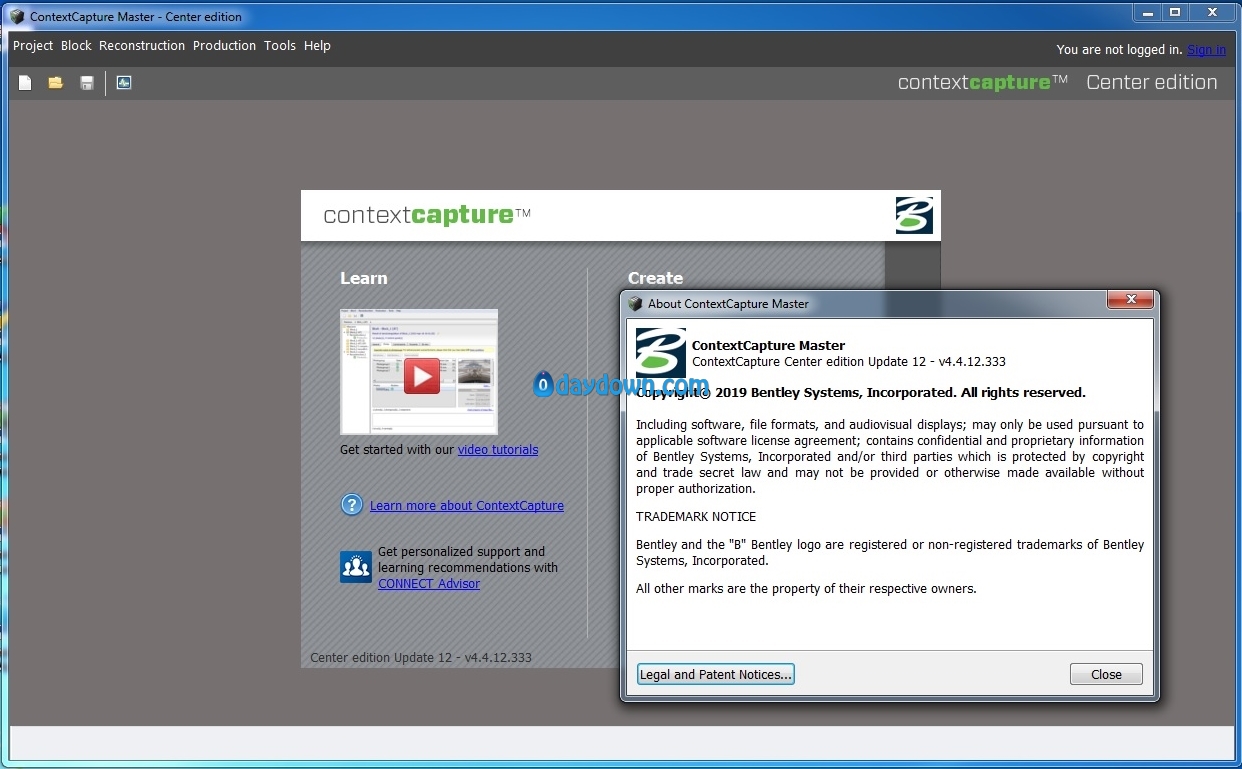Image resolution: width=1242 pixels, height=769 pixels.
Task: Click the Learn heading on the welcome page
Action: pos(364,278)
